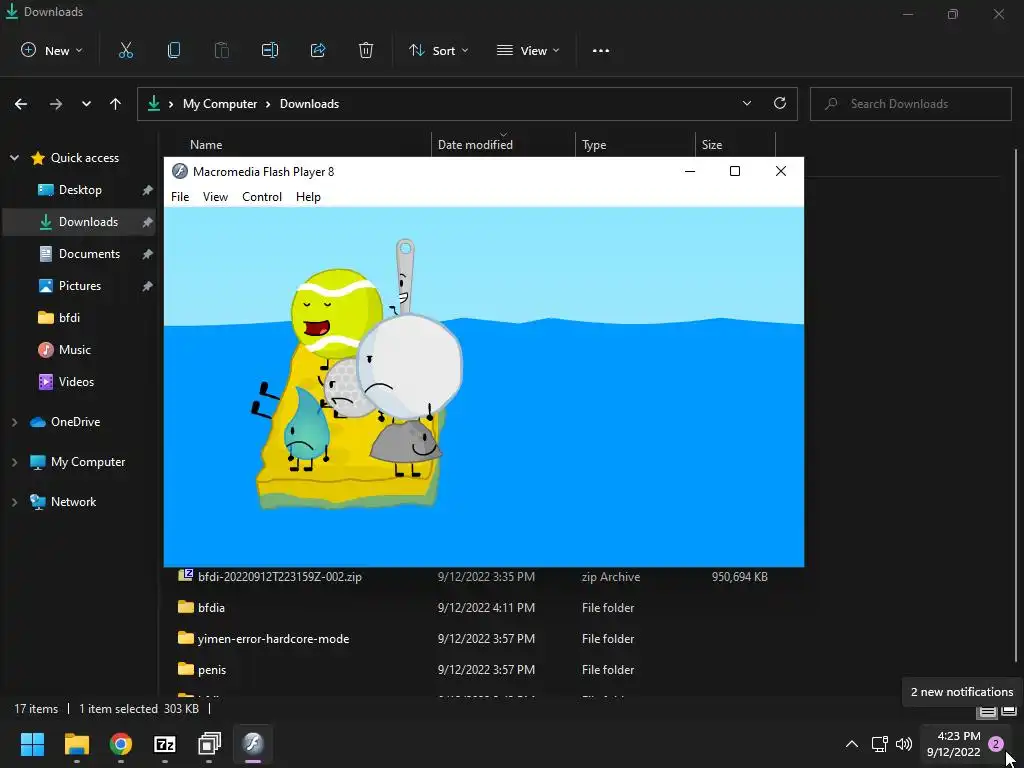Open recent locations dropdown arrow
The width and height of the screenshot is (1024, 768).
pos(86,104)
